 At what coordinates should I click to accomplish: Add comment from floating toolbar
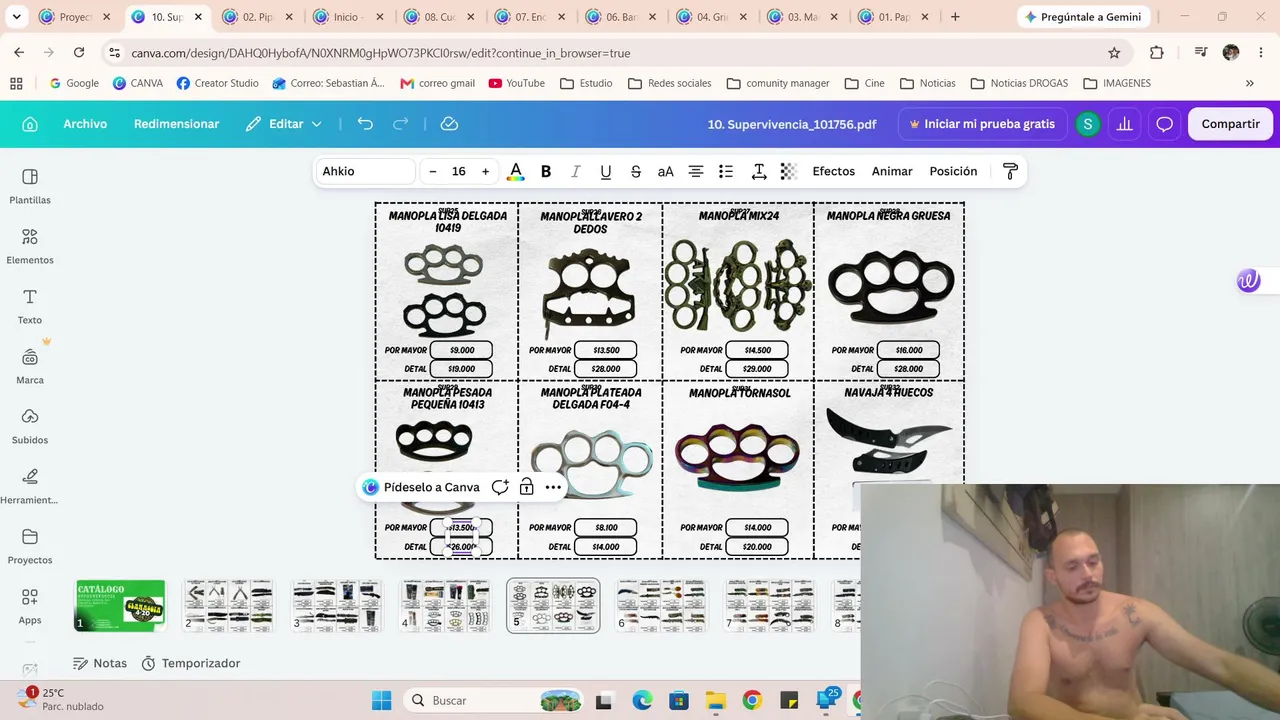[500, 487]
